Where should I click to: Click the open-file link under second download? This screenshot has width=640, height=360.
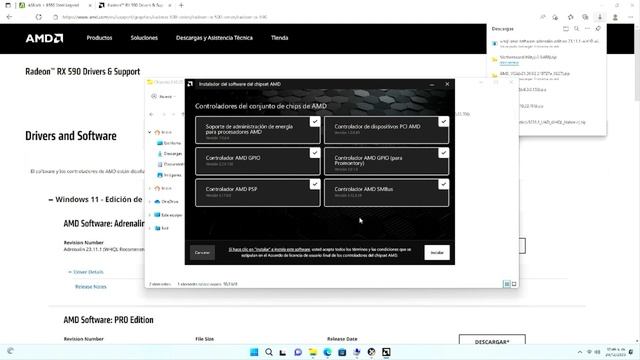(x=509, y=63)
